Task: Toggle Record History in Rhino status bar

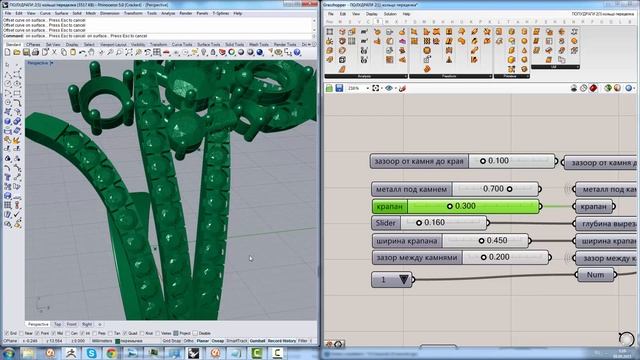Action: (x=282, y=341)
